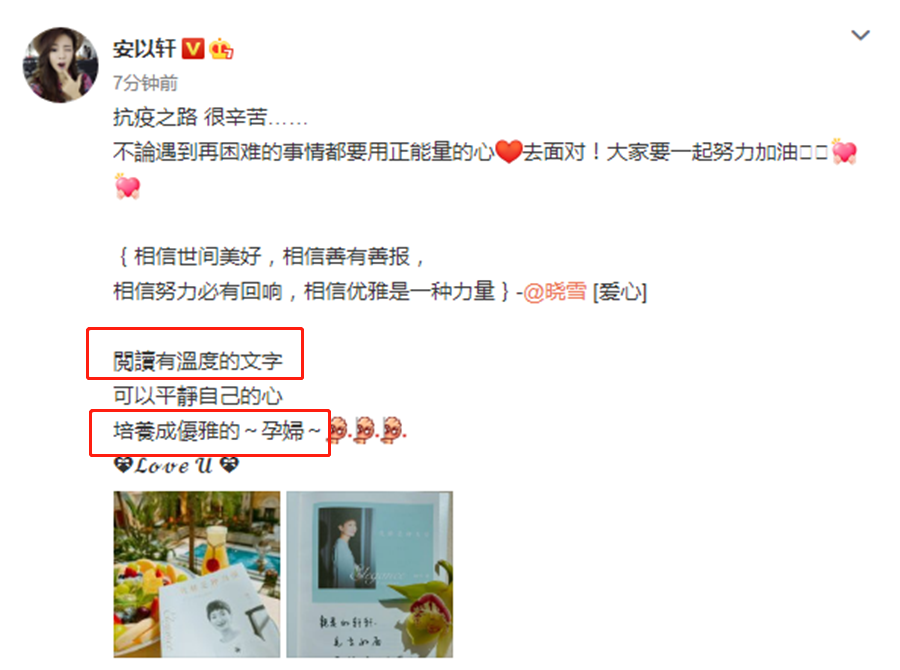The height and width of the screenshot is (670, 900).
Task: Click the black heart before Love U
Action: tap(123, 464)
